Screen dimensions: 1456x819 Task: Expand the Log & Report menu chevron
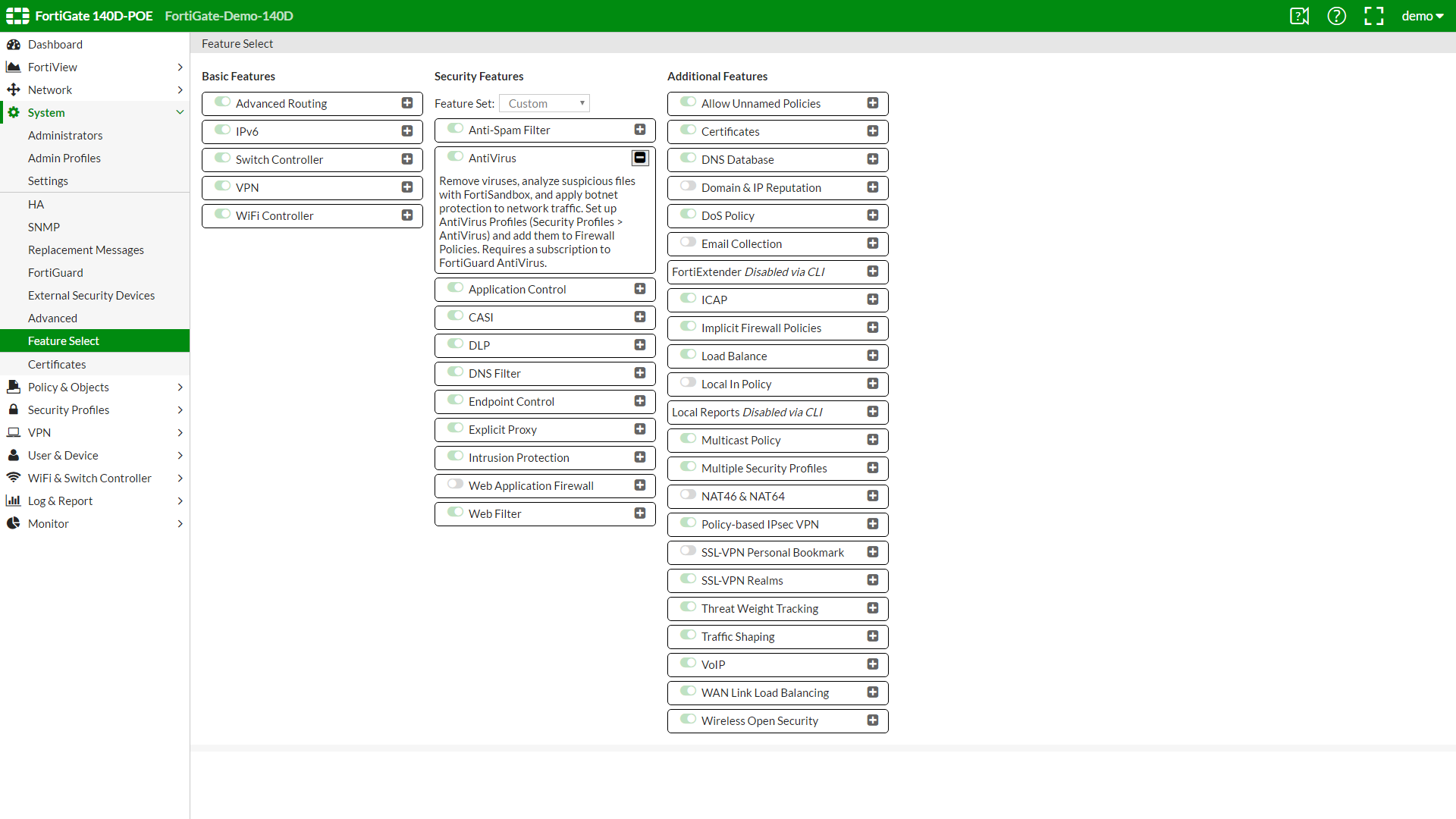pos(180,501)
